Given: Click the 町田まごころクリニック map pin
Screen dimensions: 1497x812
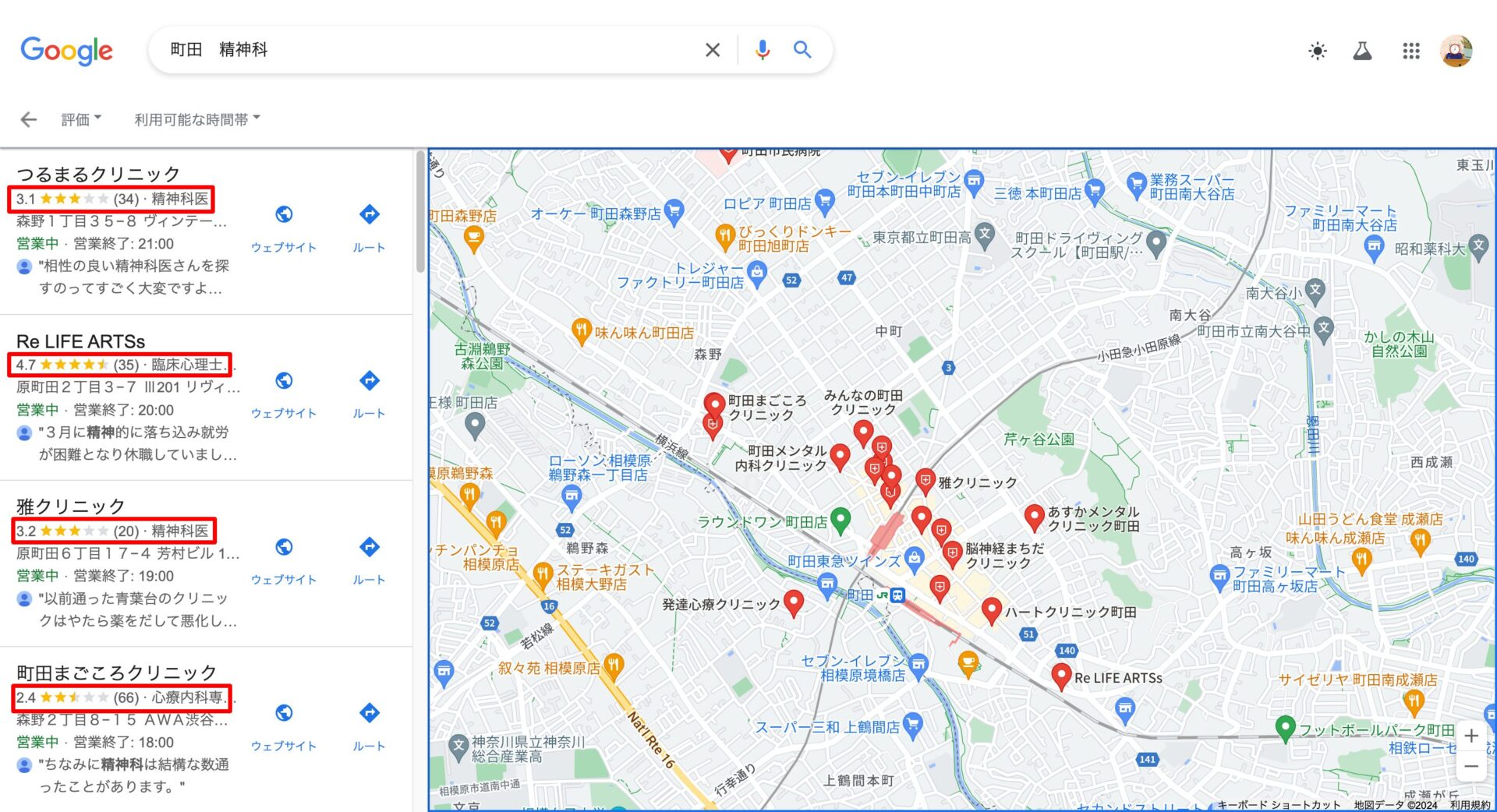Looking at the screenshot, I should point(714,404).
